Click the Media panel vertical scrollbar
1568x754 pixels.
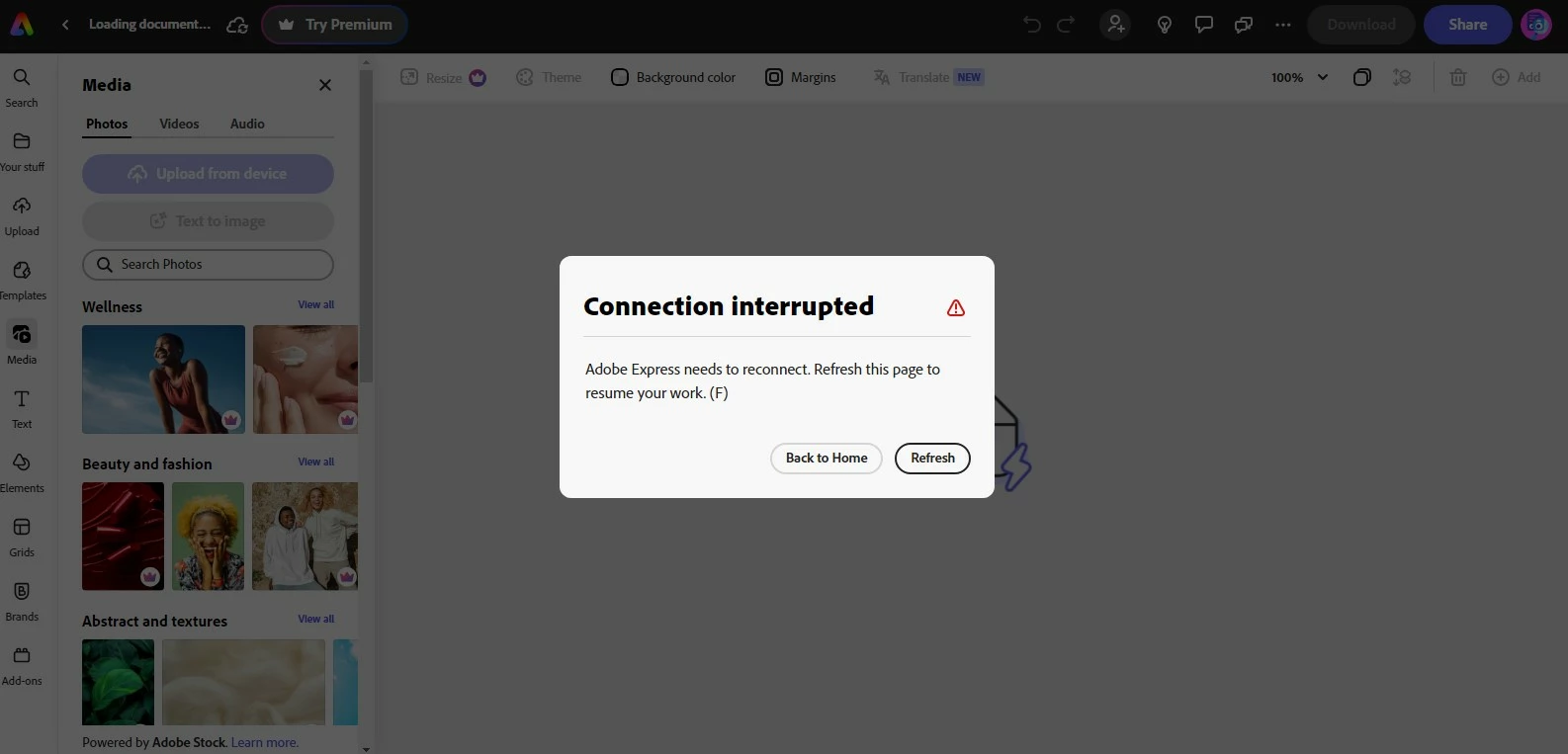pyautogui.click(x=366, y=225)
